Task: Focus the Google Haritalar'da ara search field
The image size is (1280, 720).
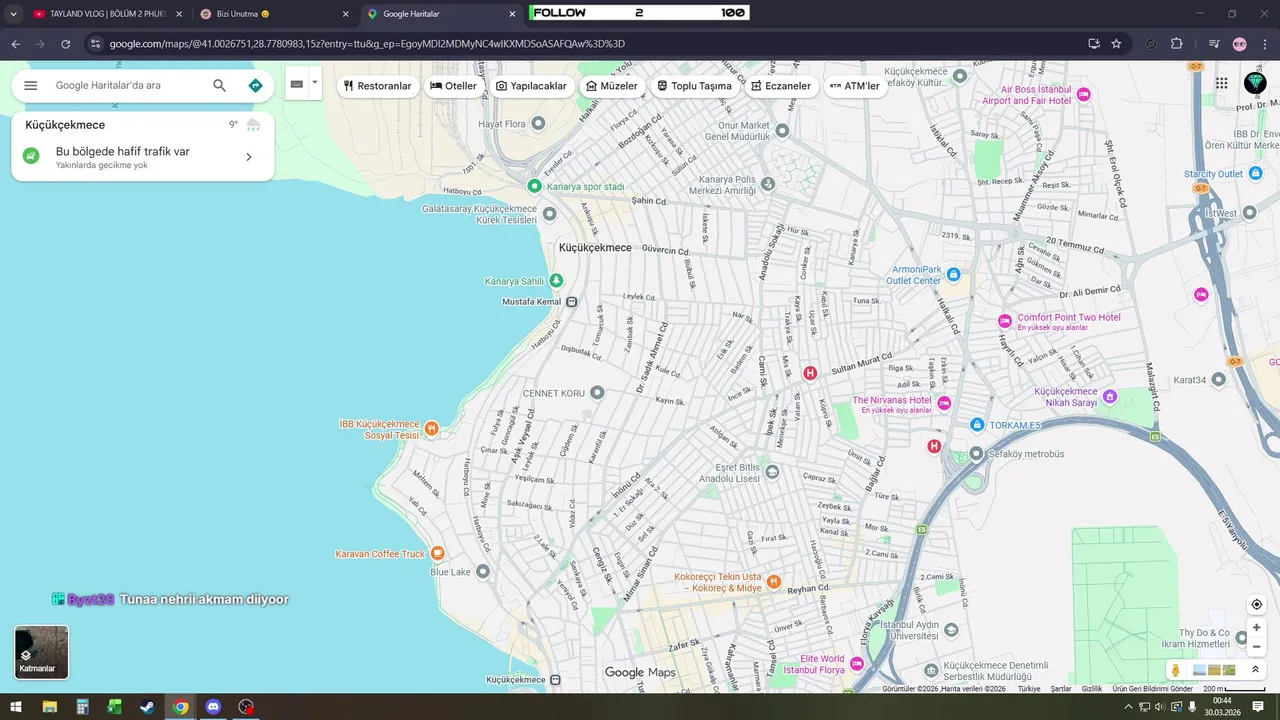Action: click(x=130, y=86)
